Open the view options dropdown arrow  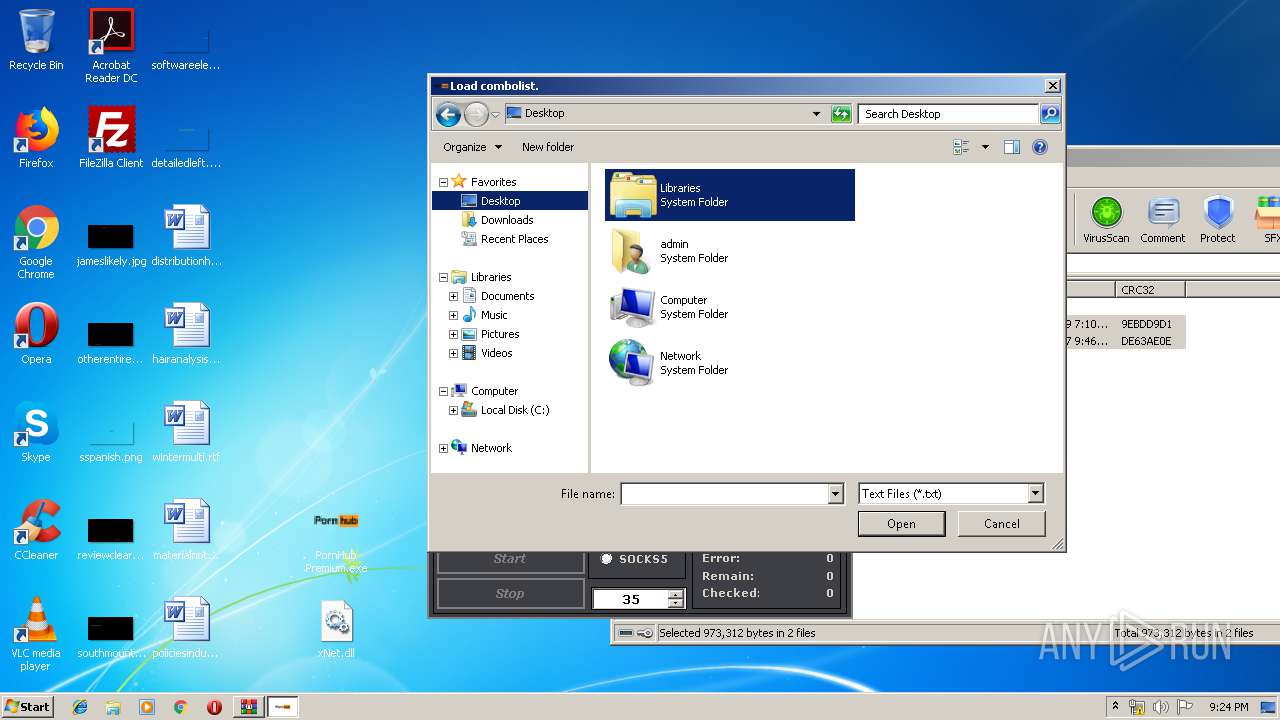[x=985, y=147]
